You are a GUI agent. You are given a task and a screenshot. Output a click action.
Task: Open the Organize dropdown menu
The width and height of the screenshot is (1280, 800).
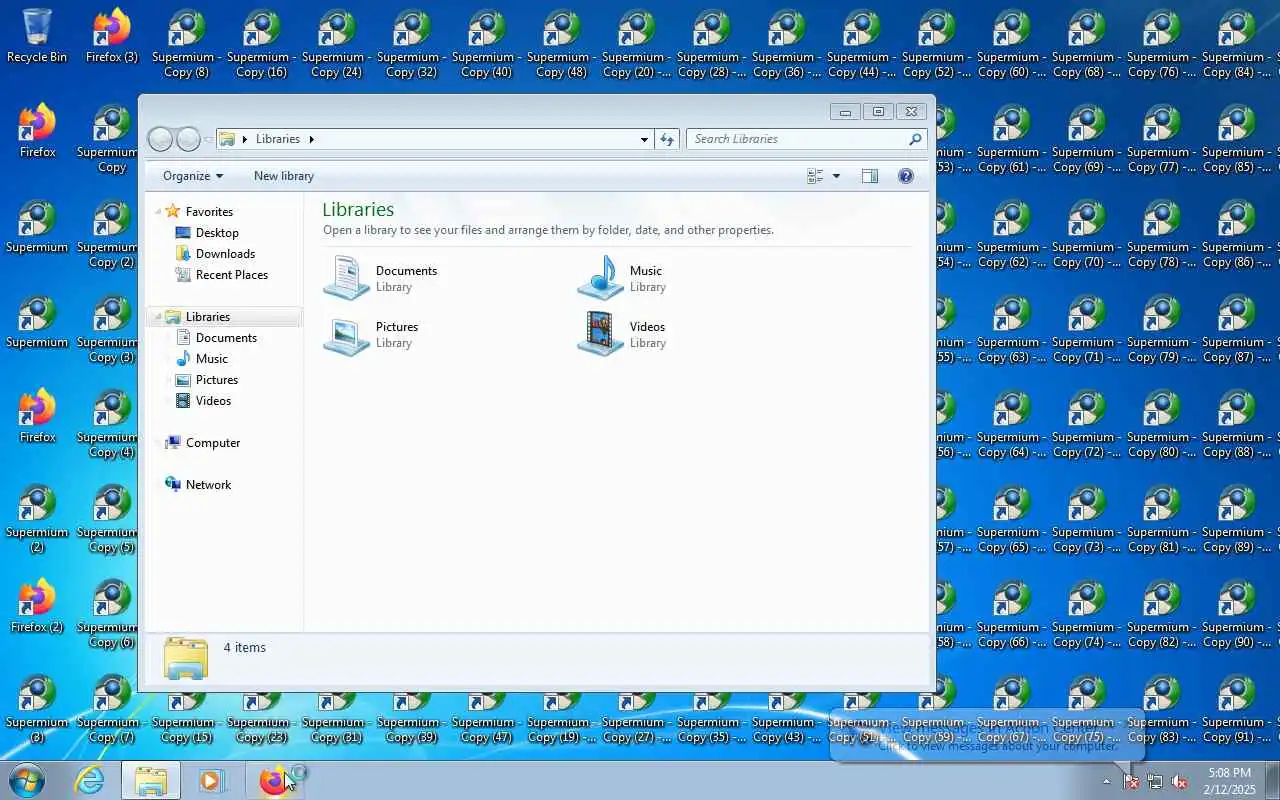(x=193, y=176)
